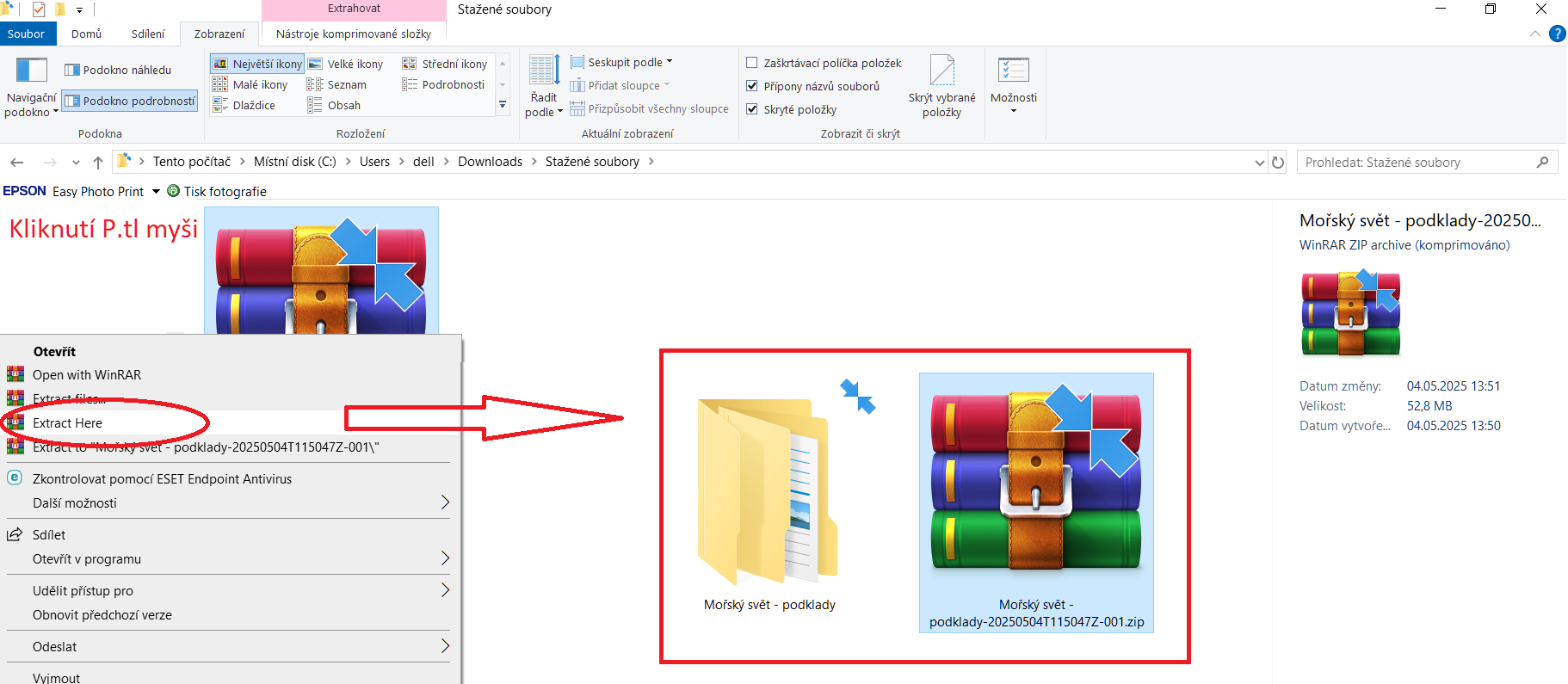
Task: Click Tento počítač in address bar
Action: tap(192, 162)
